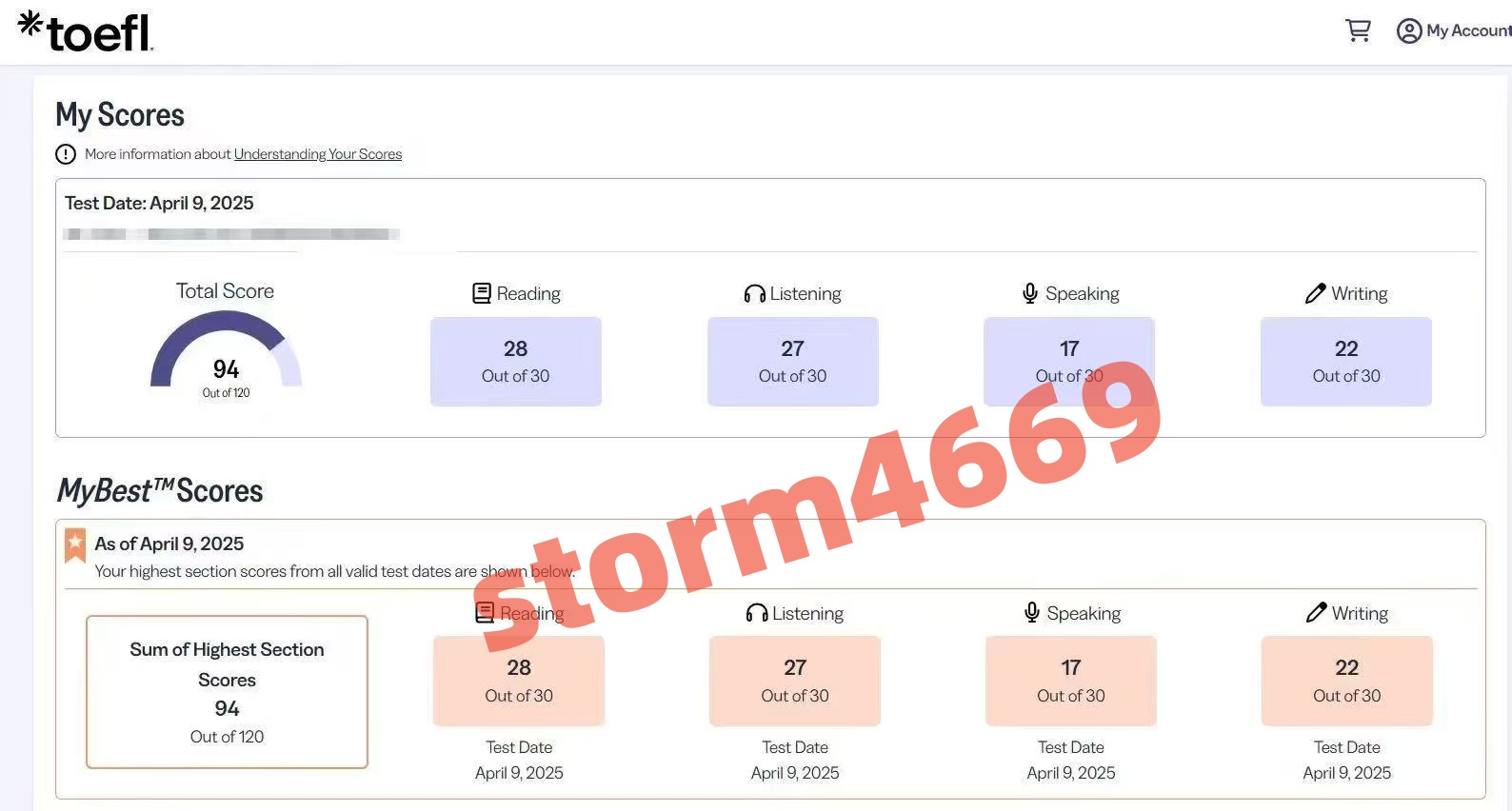Open Understanding Your Scores link
The image size is (1512, 811).
click(318, 154)
